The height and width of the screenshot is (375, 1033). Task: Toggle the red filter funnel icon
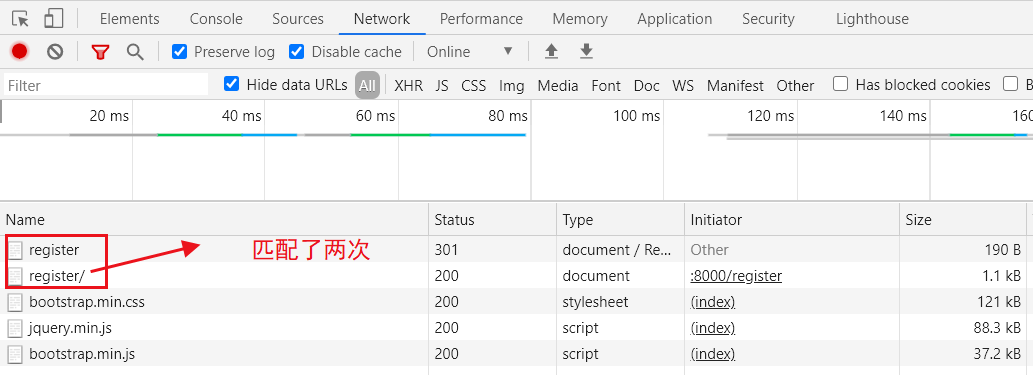click(100, 52)
